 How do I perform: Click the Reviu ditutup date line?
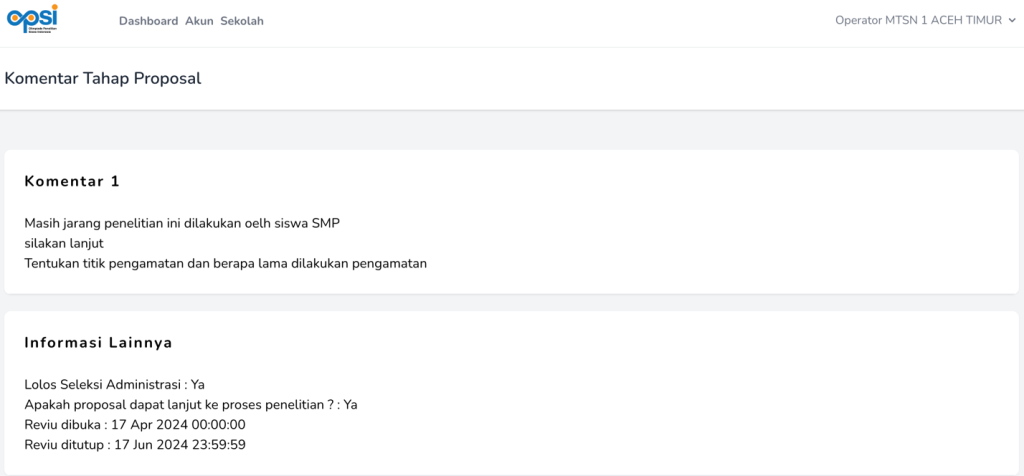[x=135, y=445]
